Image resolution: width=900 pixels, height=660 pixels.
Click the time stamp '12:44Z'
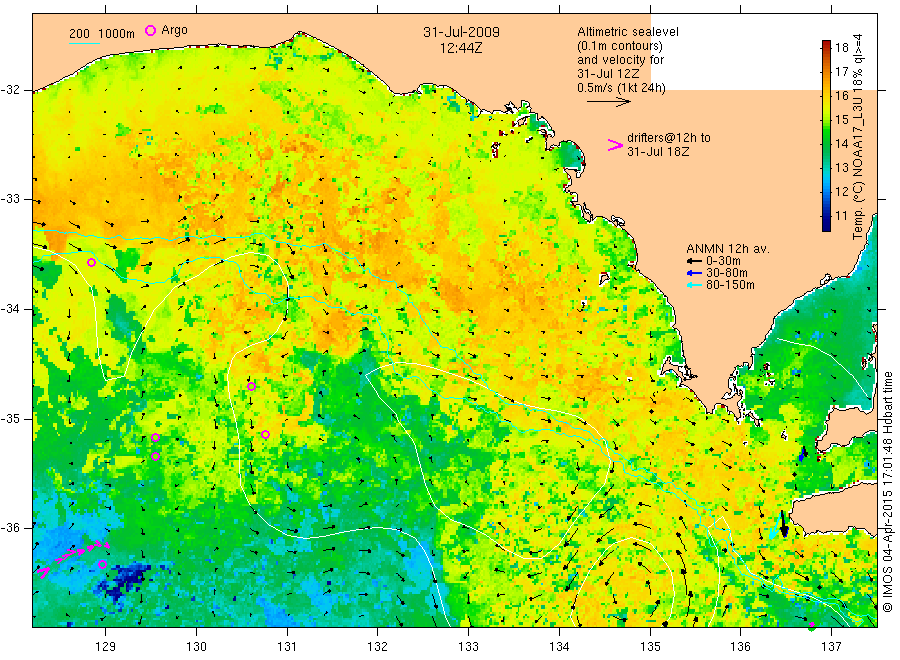pos(461,48)
